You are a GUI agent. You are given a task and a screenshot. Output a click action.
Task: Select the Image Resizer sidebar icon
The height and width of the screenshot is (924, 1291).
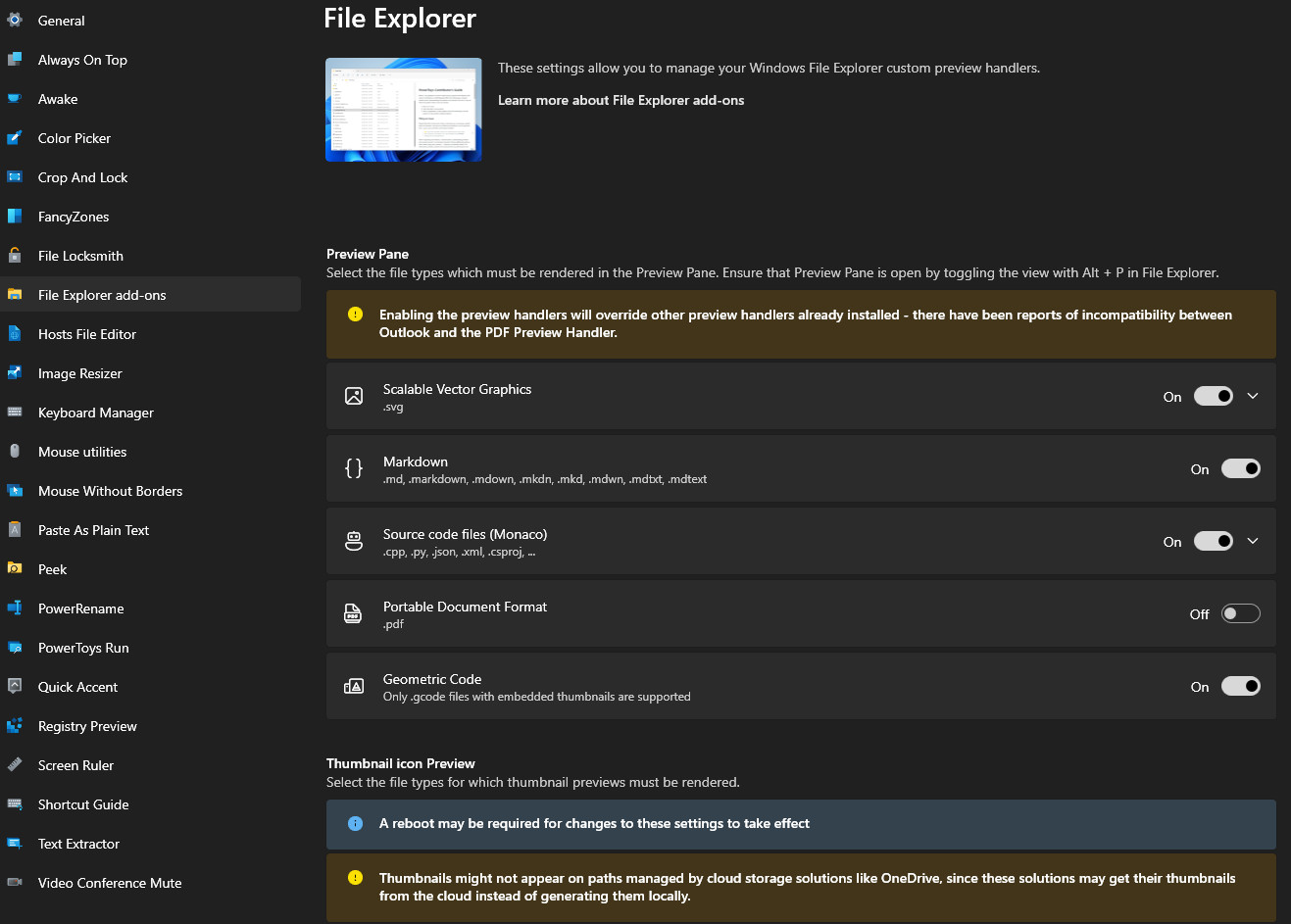point(18,373)
